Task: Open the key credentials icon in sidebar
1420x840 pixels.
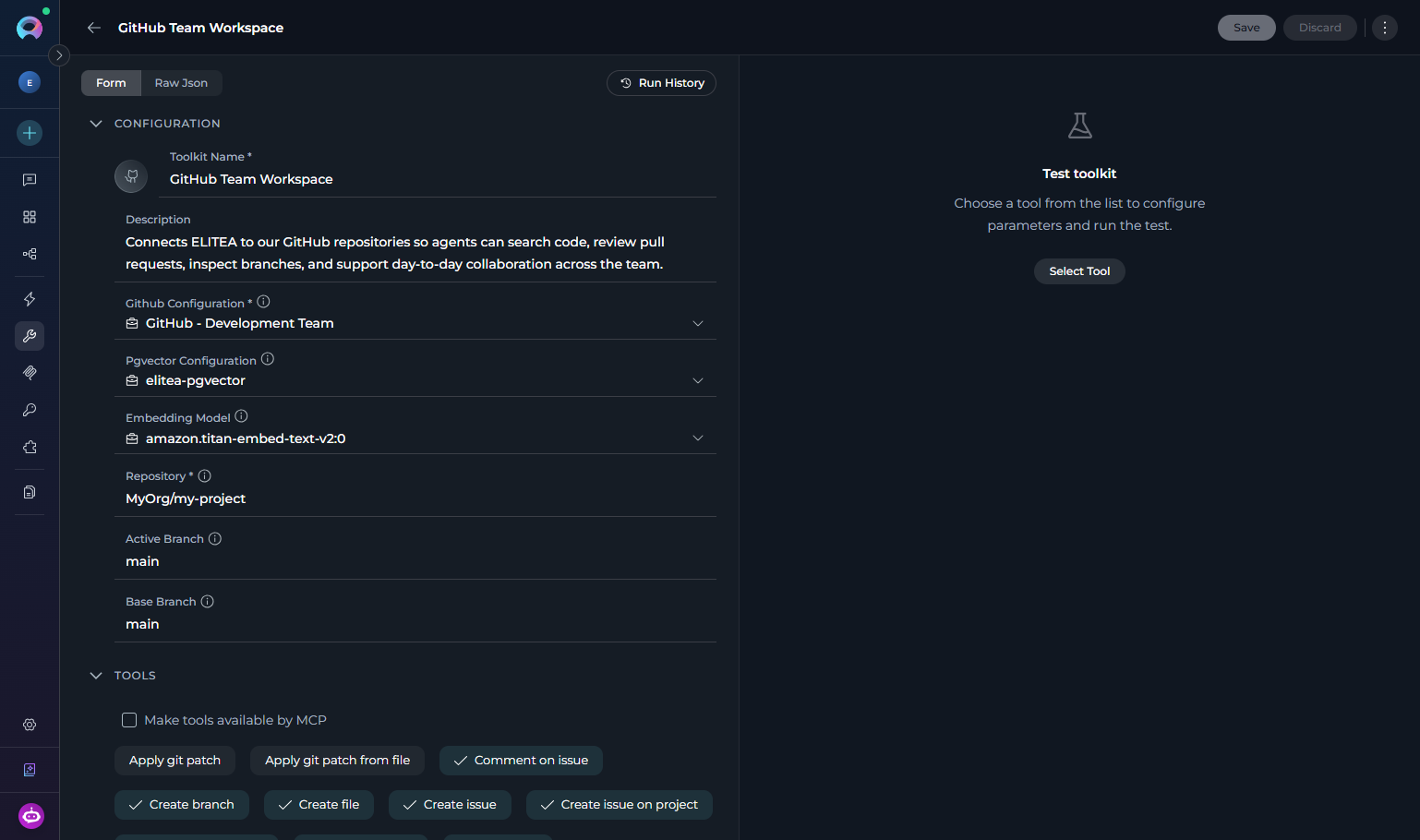Action: point(30,410)
